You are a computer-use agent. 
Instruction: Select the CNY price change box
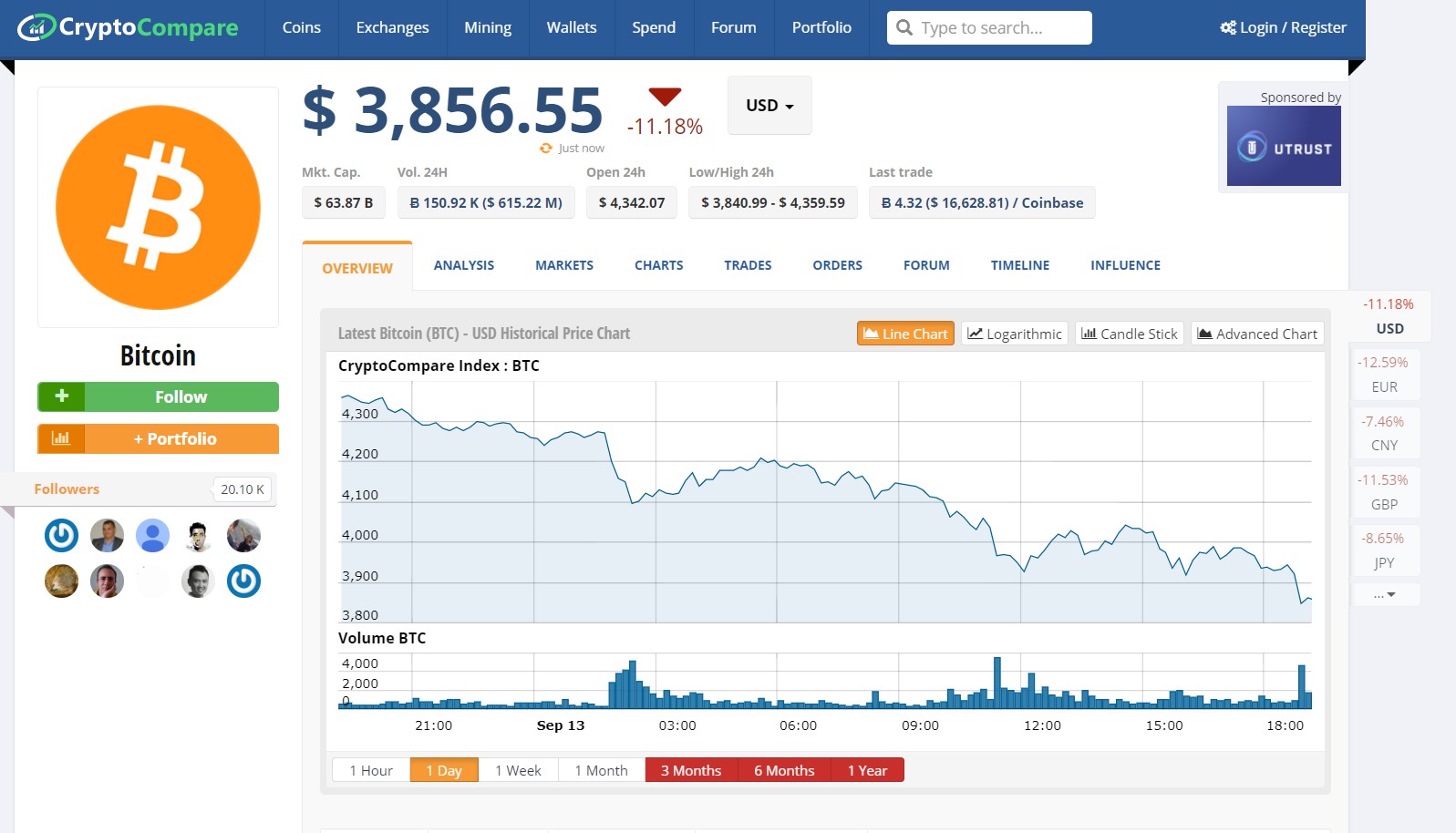(x=1385, y=433)
